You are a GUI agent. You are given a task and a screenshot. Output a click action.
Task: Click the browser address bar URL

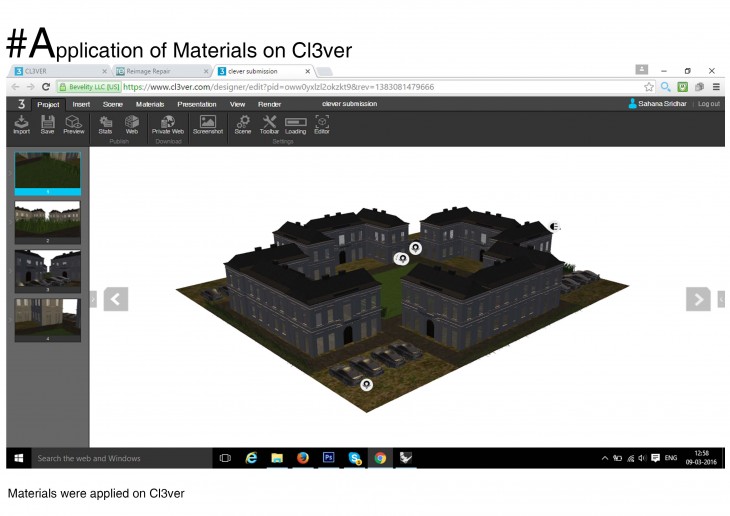click(x=280, y=87)
